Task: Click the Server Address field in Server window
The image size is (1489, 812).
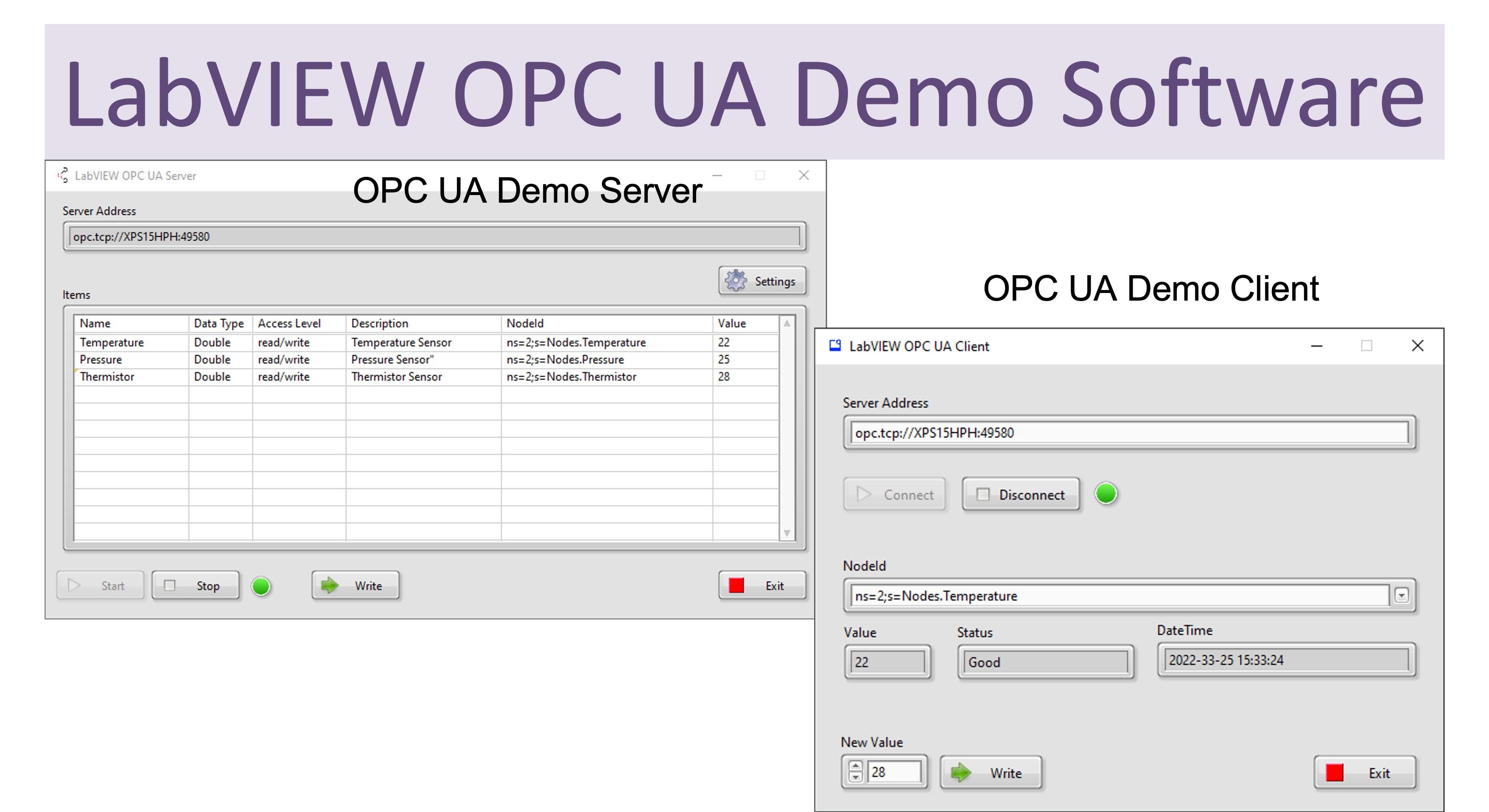Action: (434, 236)
